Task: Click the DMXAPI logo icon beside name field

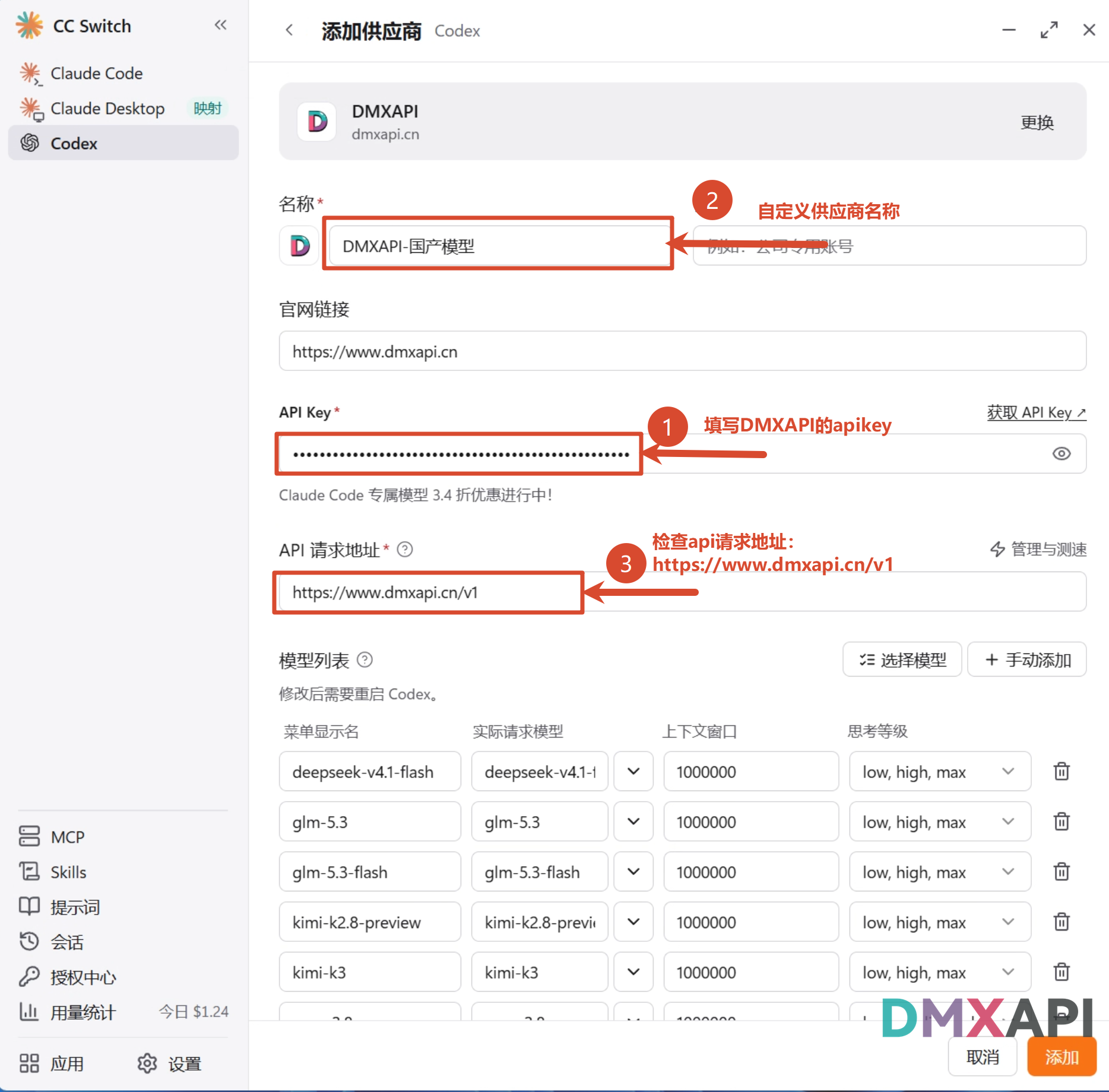Action: pos(300,245)
